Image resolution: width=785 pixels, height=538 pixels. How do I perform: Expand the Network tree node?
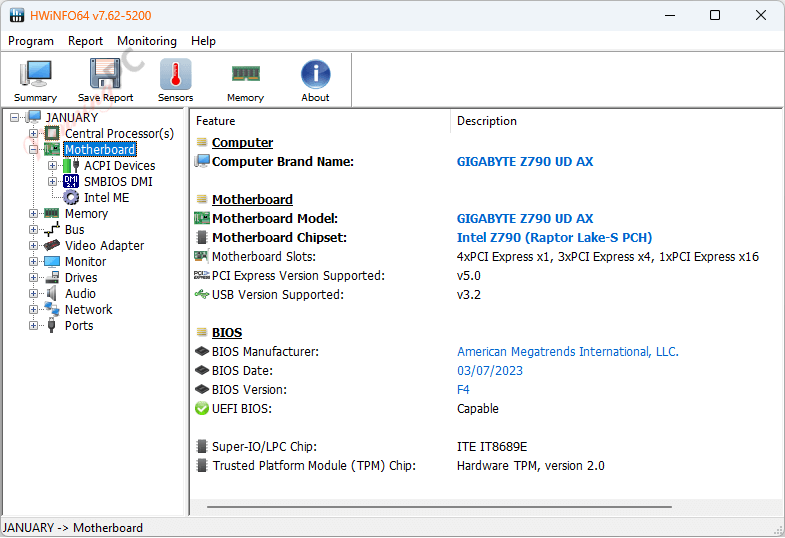pos(33,310)
